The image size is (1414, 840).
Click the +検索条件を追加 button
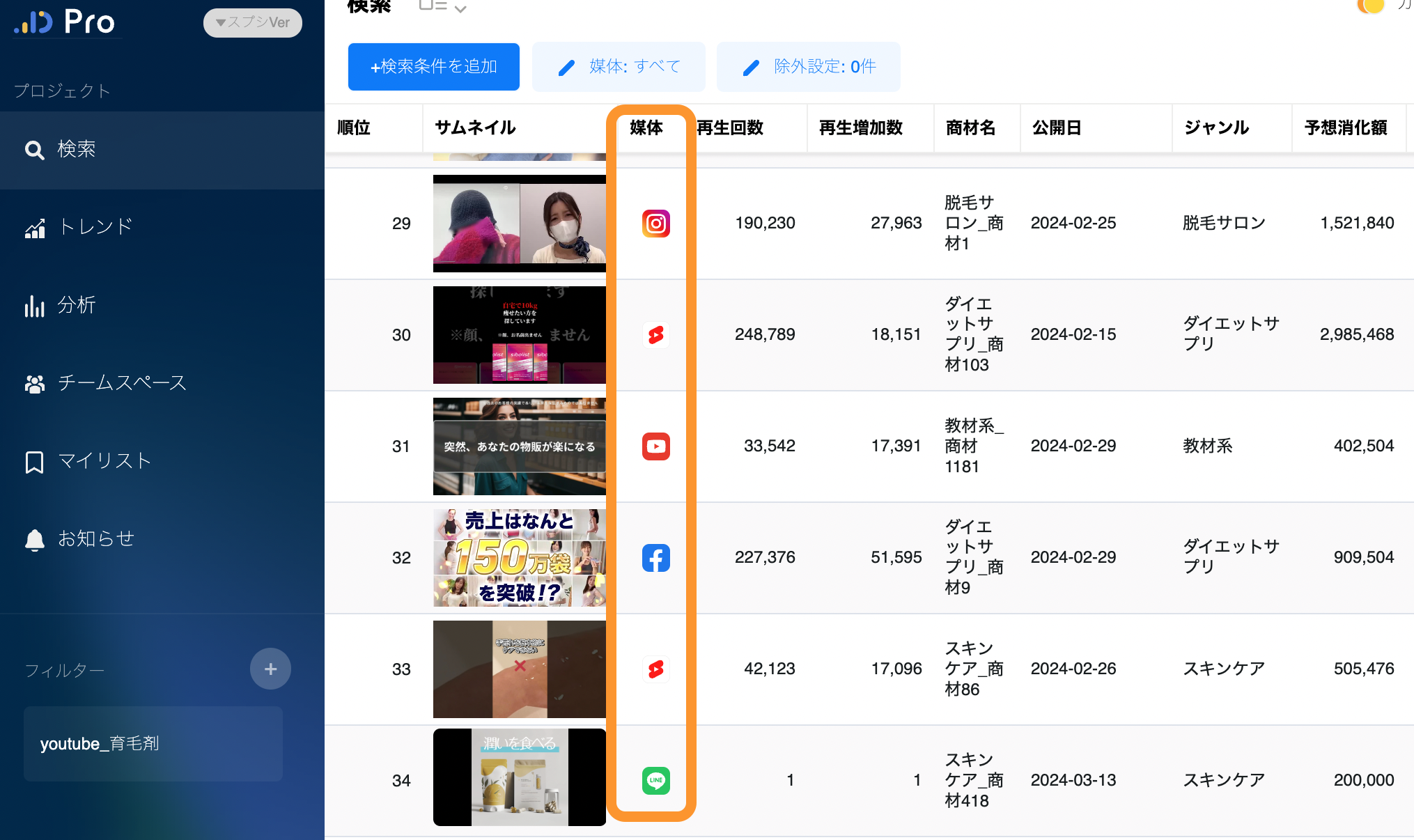point(433,67)
